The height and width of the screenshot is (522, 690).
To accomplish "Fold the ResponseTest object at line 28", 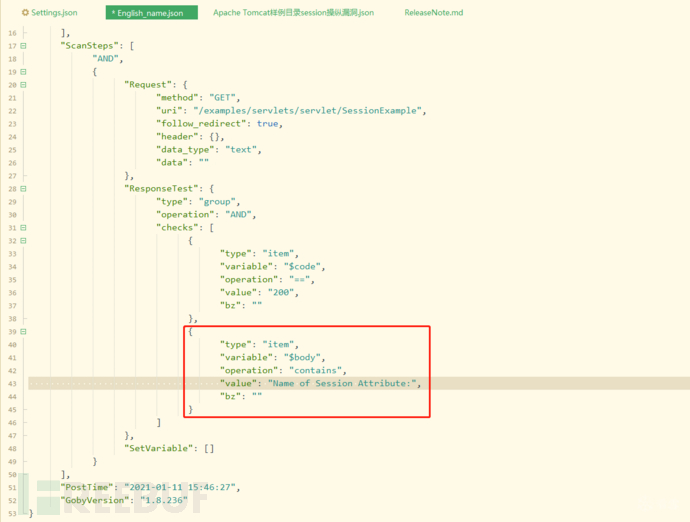I will [x=23, y=188].
